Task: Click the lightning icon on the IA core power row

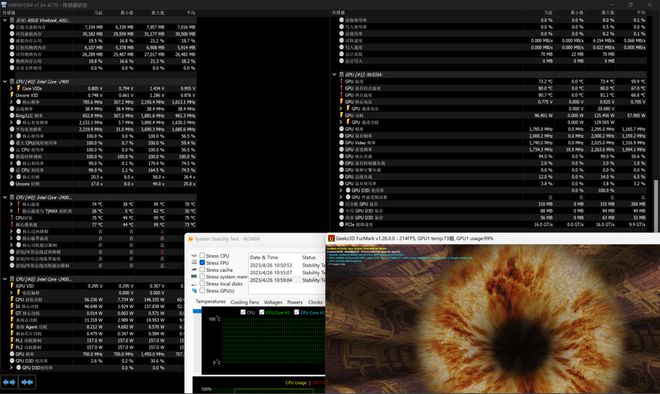Action: coord(12,306)
